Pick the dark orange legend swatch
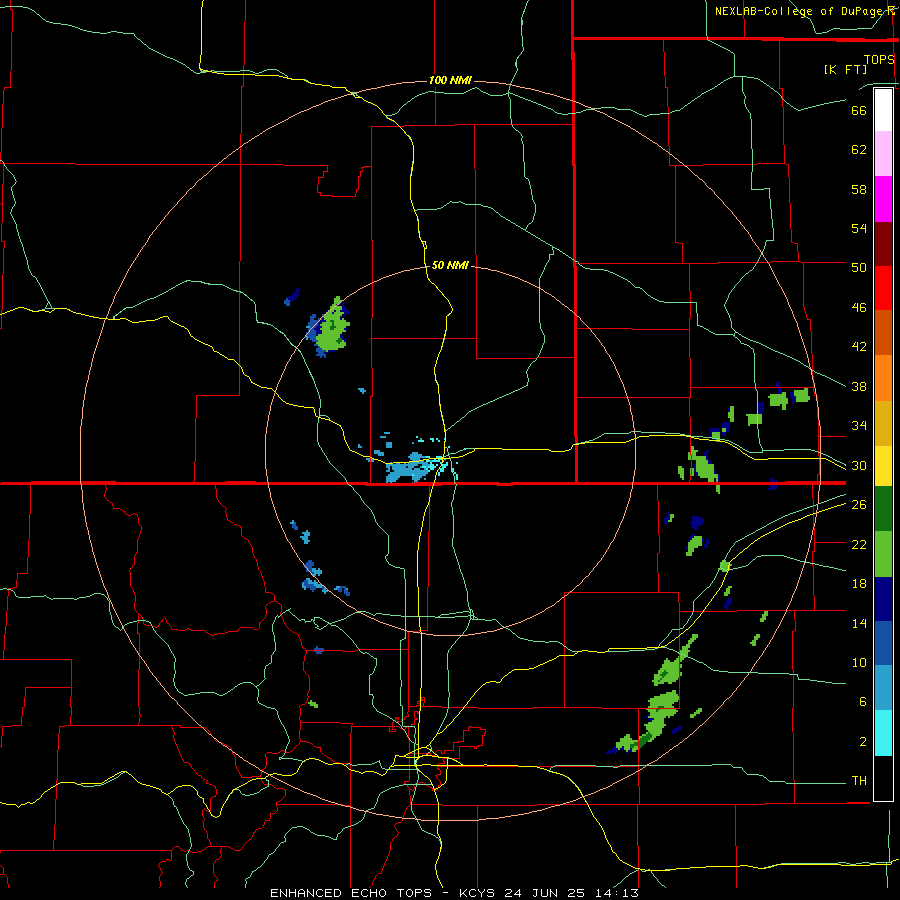 tap(883, 332)
